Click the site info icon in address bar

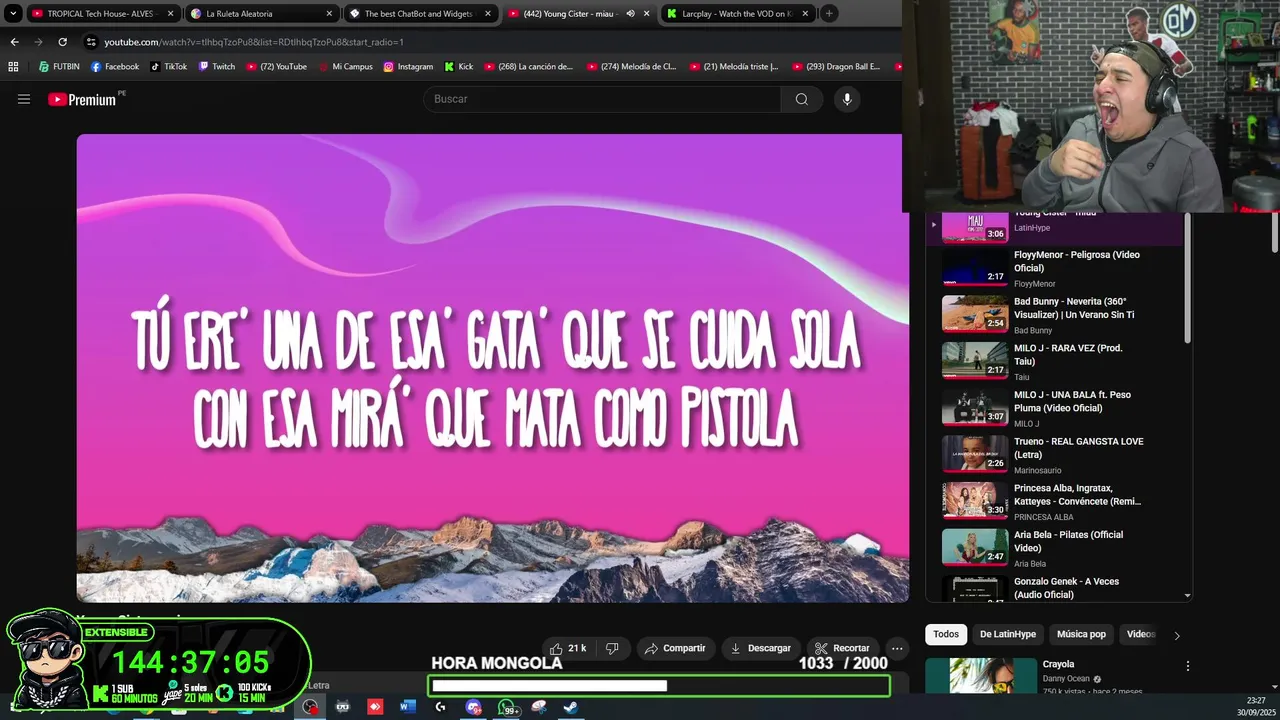point(91,42)
